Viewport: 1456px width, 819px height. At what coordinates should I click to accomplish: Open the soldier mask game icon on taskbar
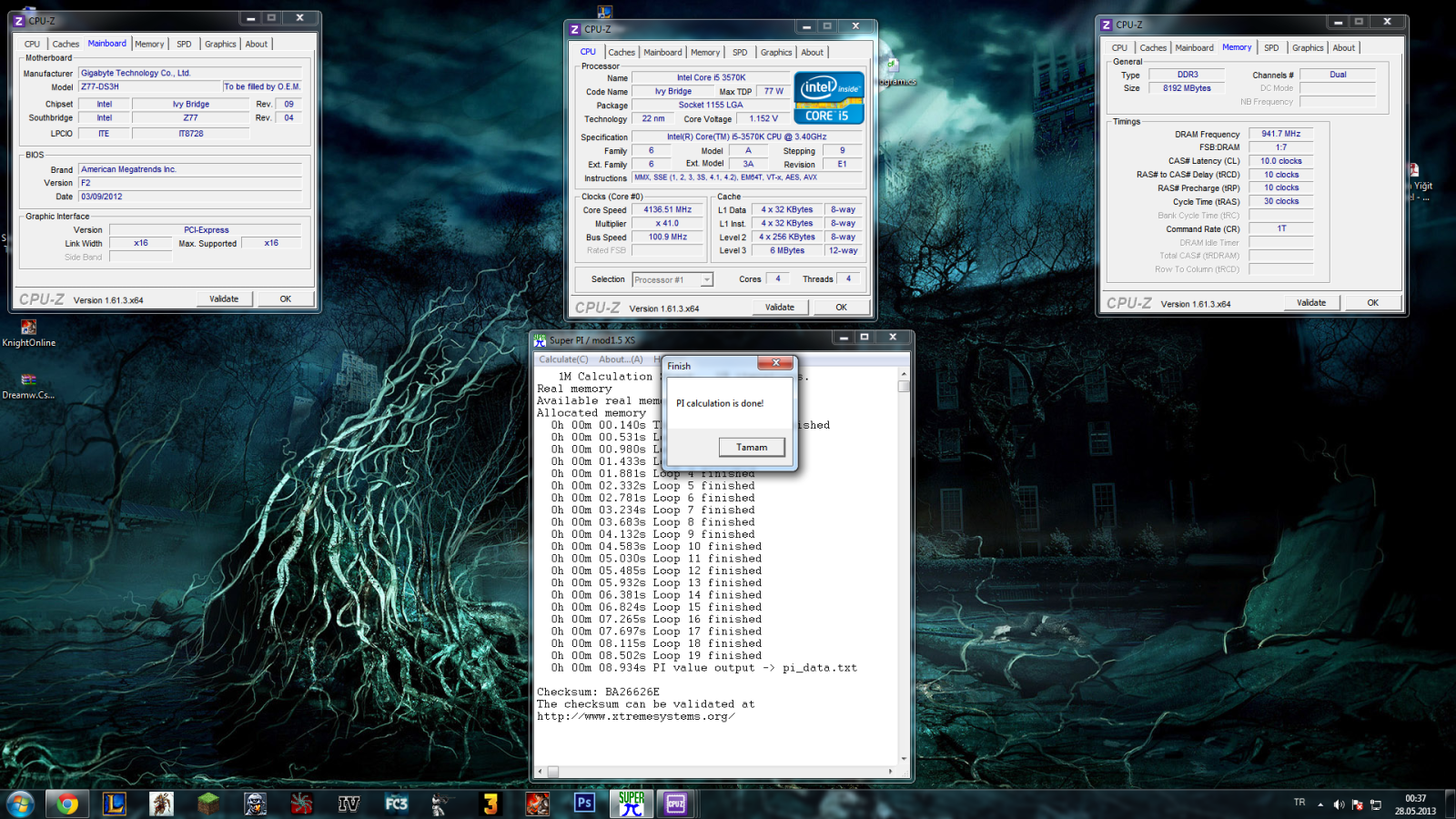click(256, 804)
